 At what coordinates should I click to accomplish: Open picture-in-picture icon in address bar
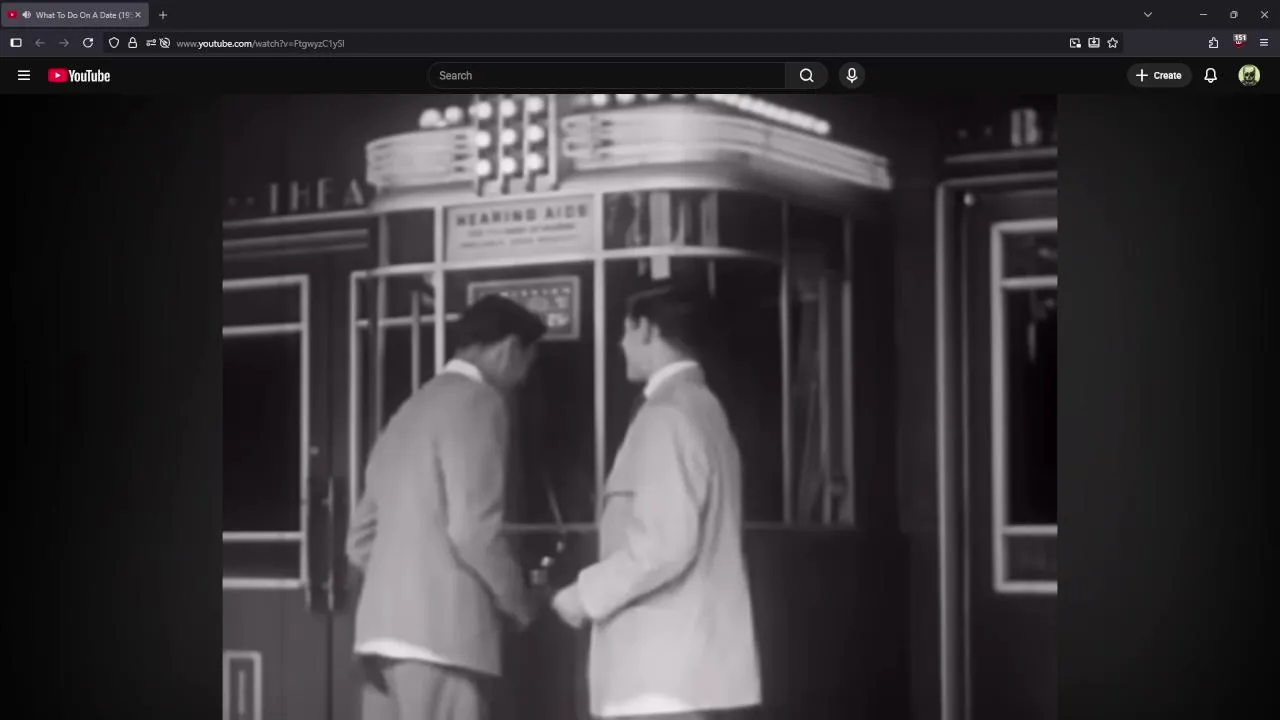pos(1075,43)
